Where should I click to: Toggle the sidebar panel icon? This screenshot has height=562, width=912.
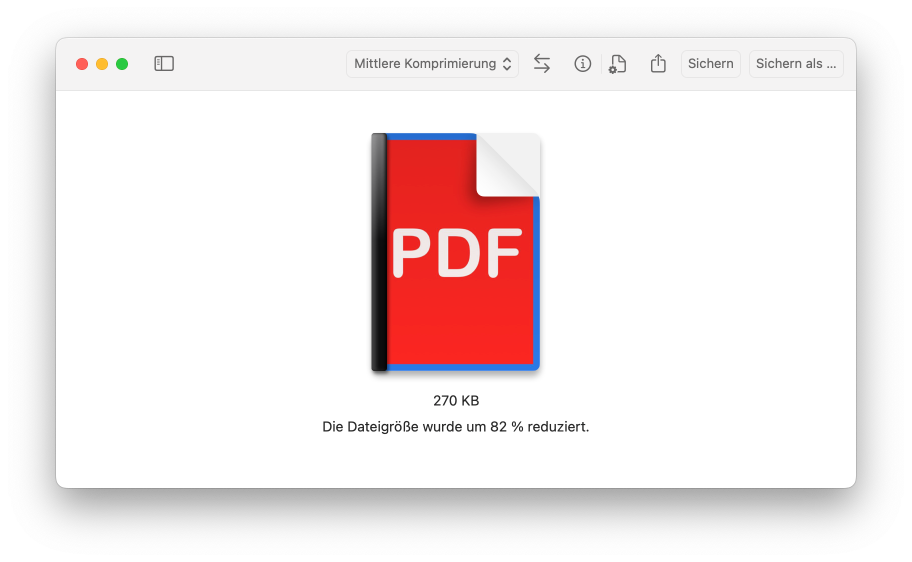tap(164, 64)
